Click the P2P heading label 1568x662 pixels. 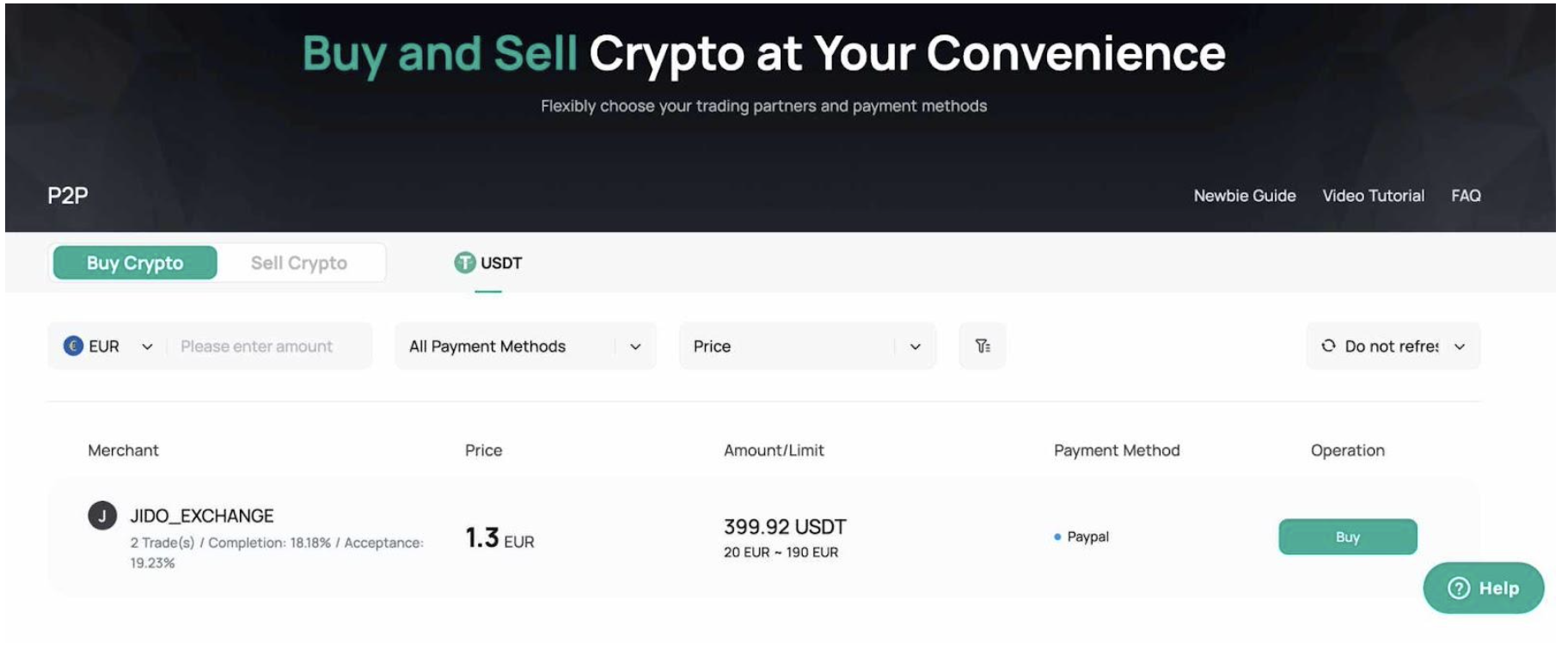[x=68, y=196]
